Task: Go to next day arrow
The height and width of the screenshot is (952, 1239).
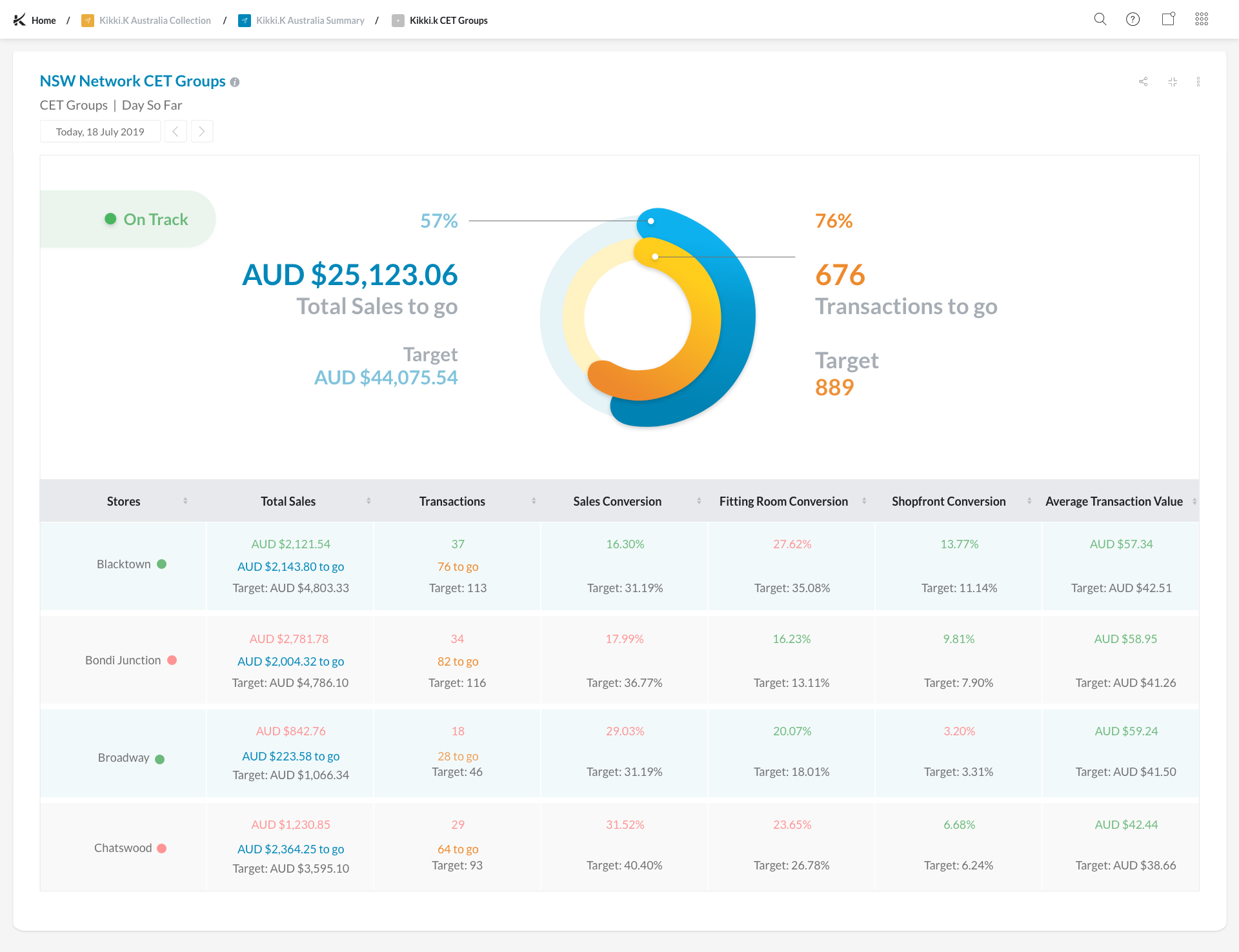Action: (x=202, y=132)
